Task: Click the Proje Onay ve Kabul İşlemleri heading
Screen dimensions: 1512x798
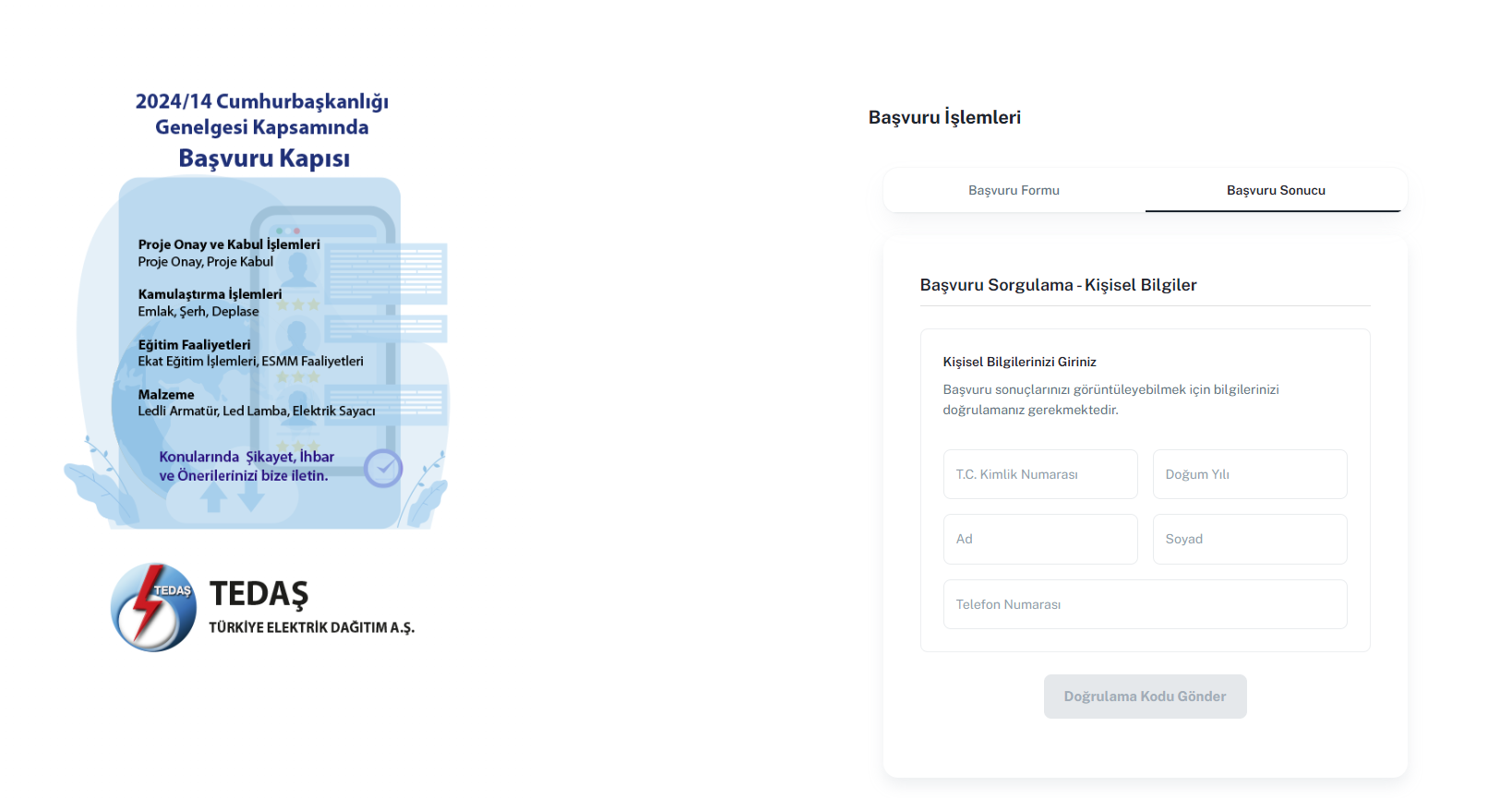Action: click(x=229, y=244)
